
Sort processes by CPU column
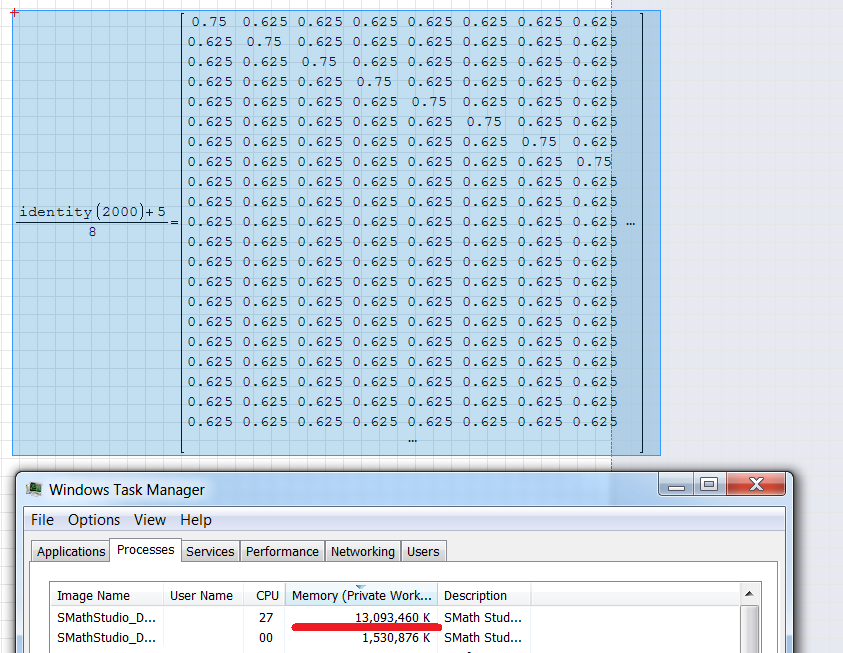(x=267, y=595)
